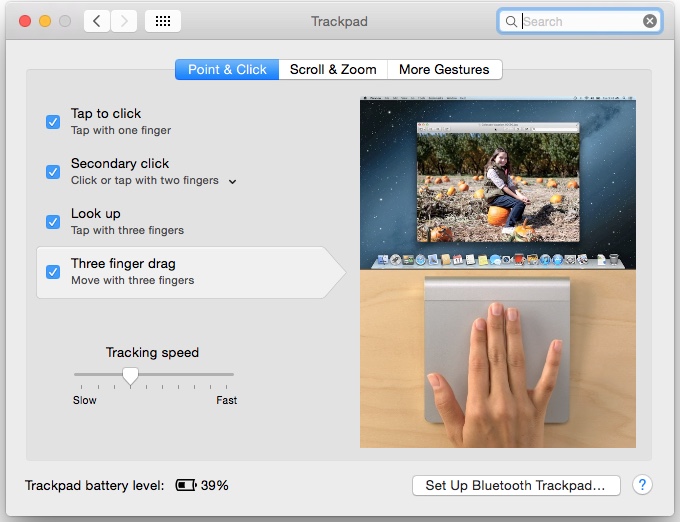Close the Trackpad window with the red button
The image size is (680, 522).
pyautogui.click(x=25, y=21)
